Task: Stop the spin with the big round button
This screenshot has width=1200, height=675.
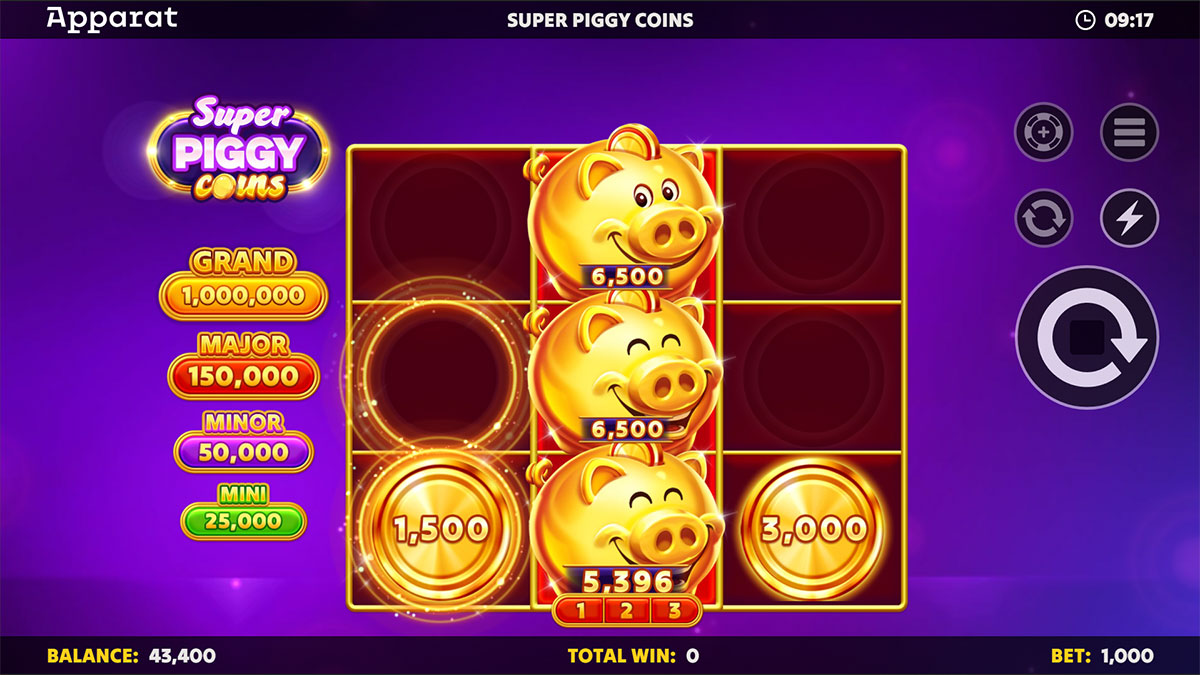Action: (x=1087, y=337)
